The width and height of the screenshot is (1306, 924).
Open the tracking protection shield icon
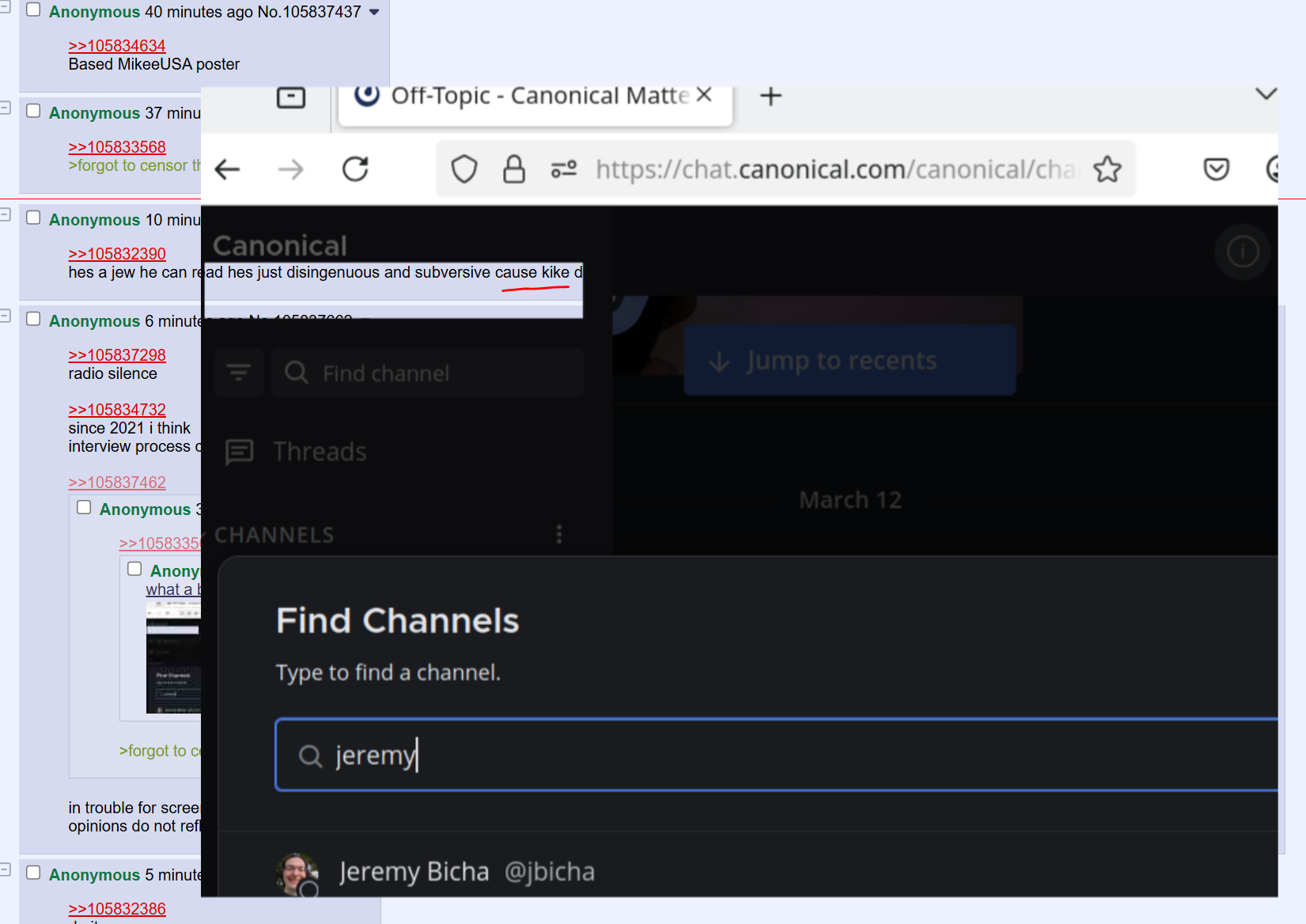[x=464, y=169]
